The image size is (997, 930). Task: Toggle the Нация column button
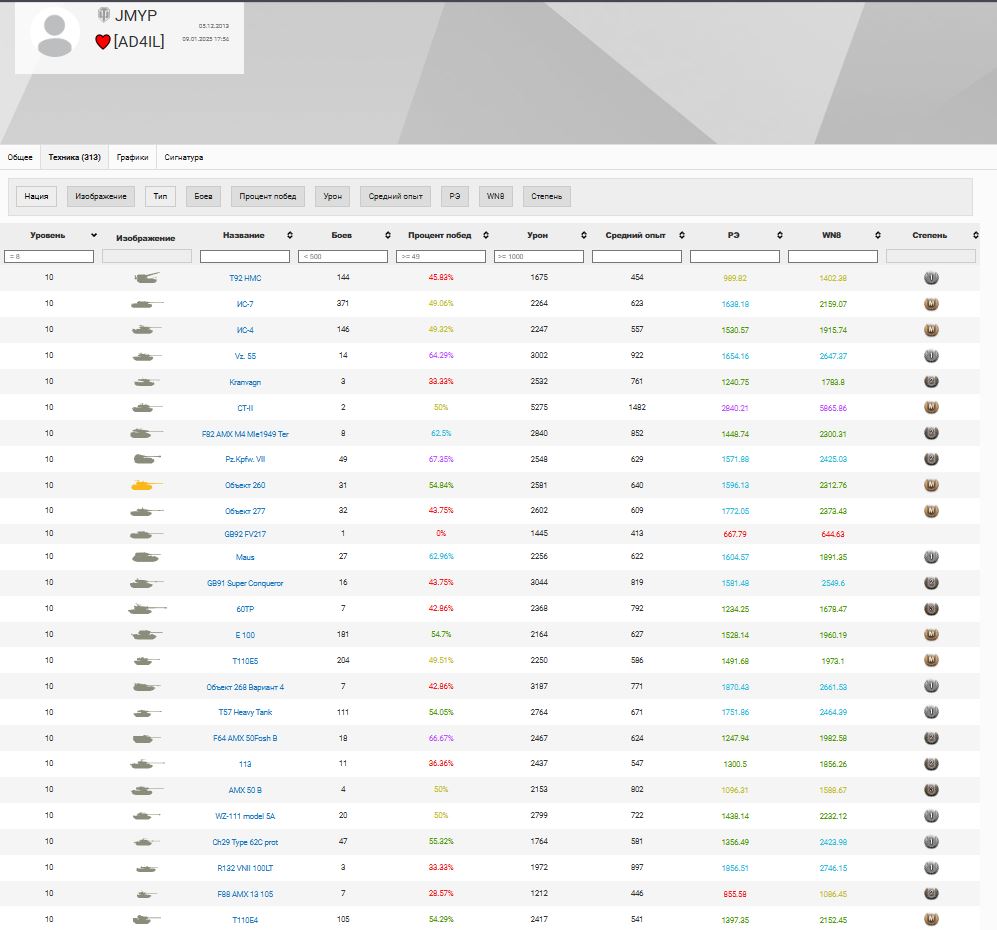(36, 196)
